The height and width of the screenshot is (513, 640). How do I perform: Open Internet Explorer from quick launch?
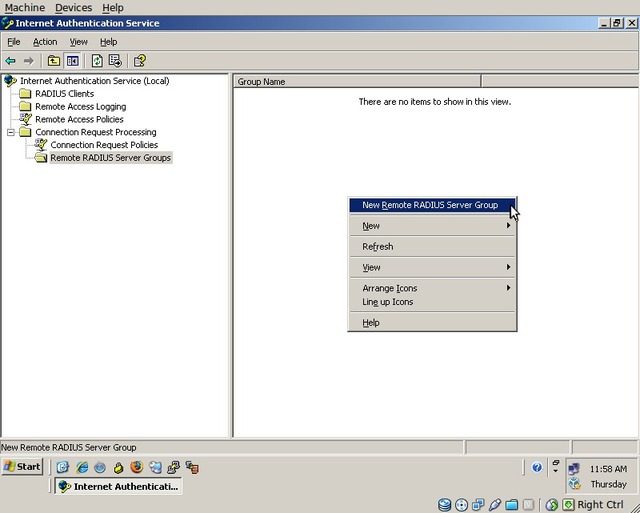82,467
